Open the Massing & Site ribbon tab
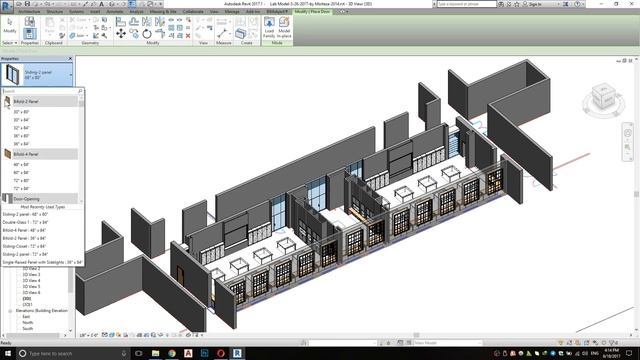The width and height of the screenshot is (640, 360). pyautogui.click(x=163, y=11)
